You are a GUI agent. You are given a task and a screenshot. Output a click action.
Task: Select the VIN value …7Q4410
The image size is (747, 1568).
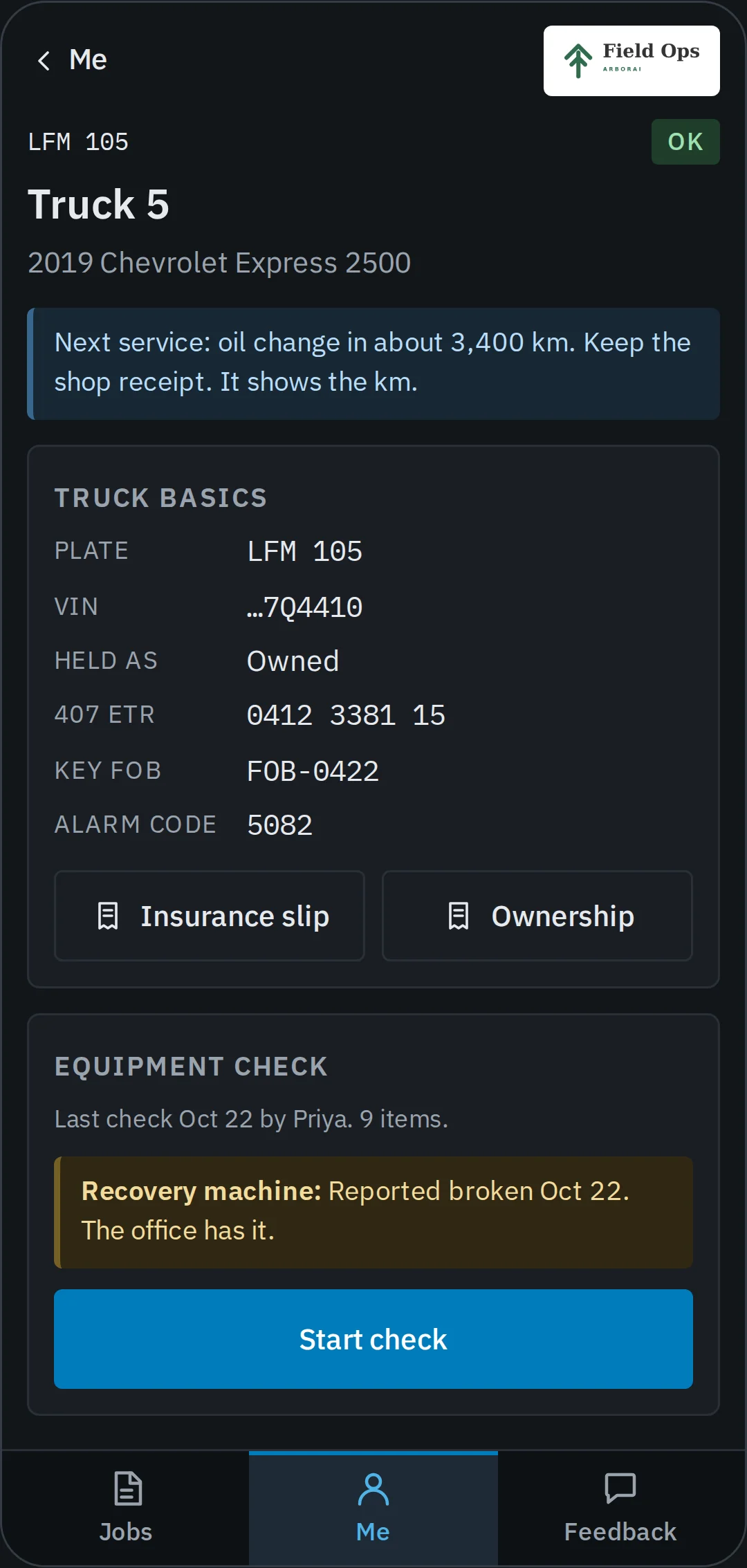pyautogui.click(x=305, y=607)
